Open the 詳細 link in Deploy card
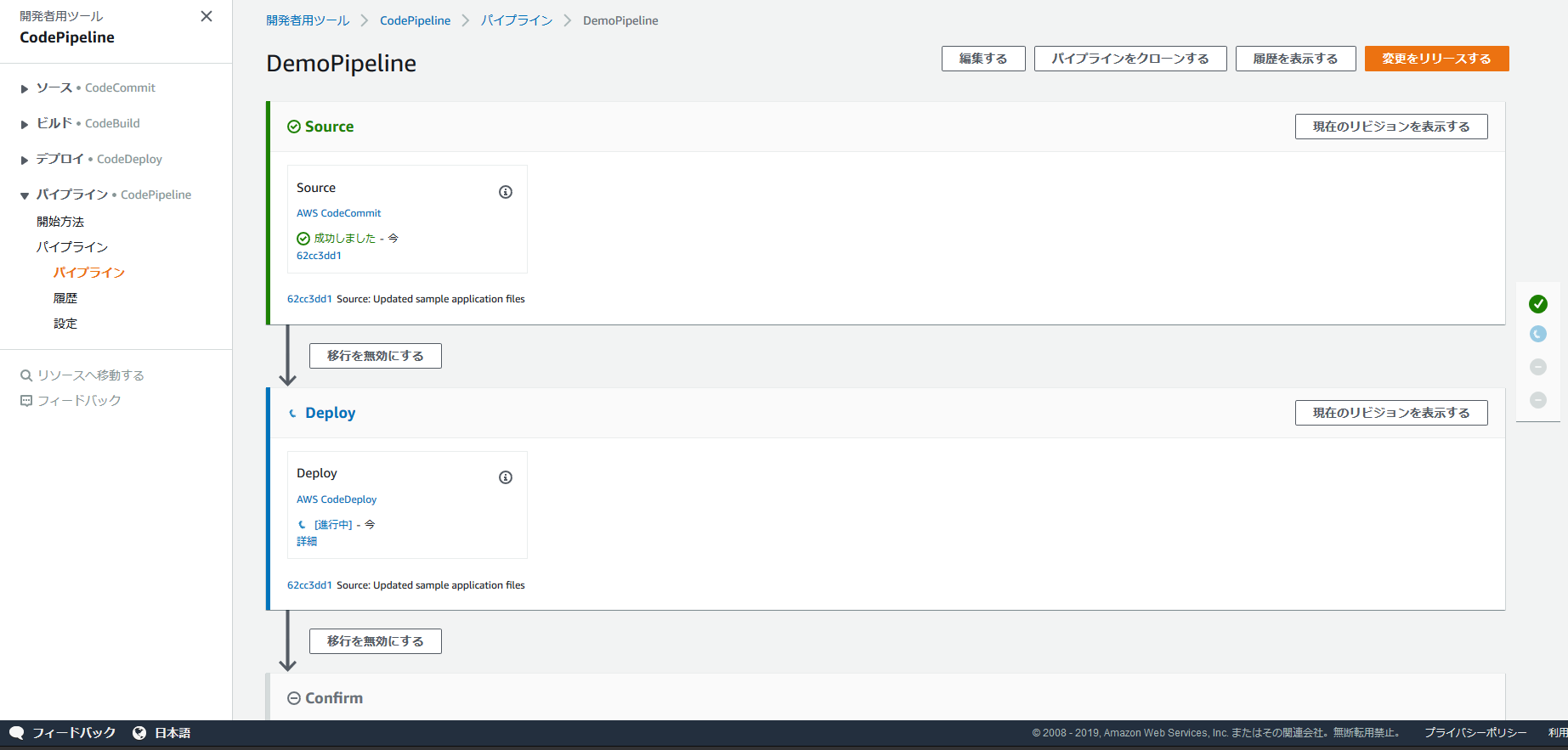The height and width of the screenshot is (750, 1568). click(307, 541)
